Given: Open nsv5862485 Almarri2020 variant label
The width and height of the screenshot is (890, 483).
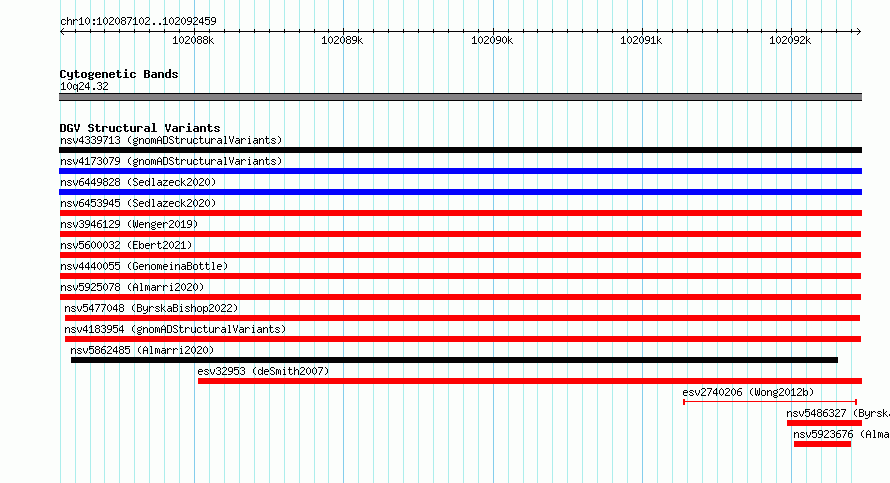Looking at the screenshot, I should (x=142, y=350).
